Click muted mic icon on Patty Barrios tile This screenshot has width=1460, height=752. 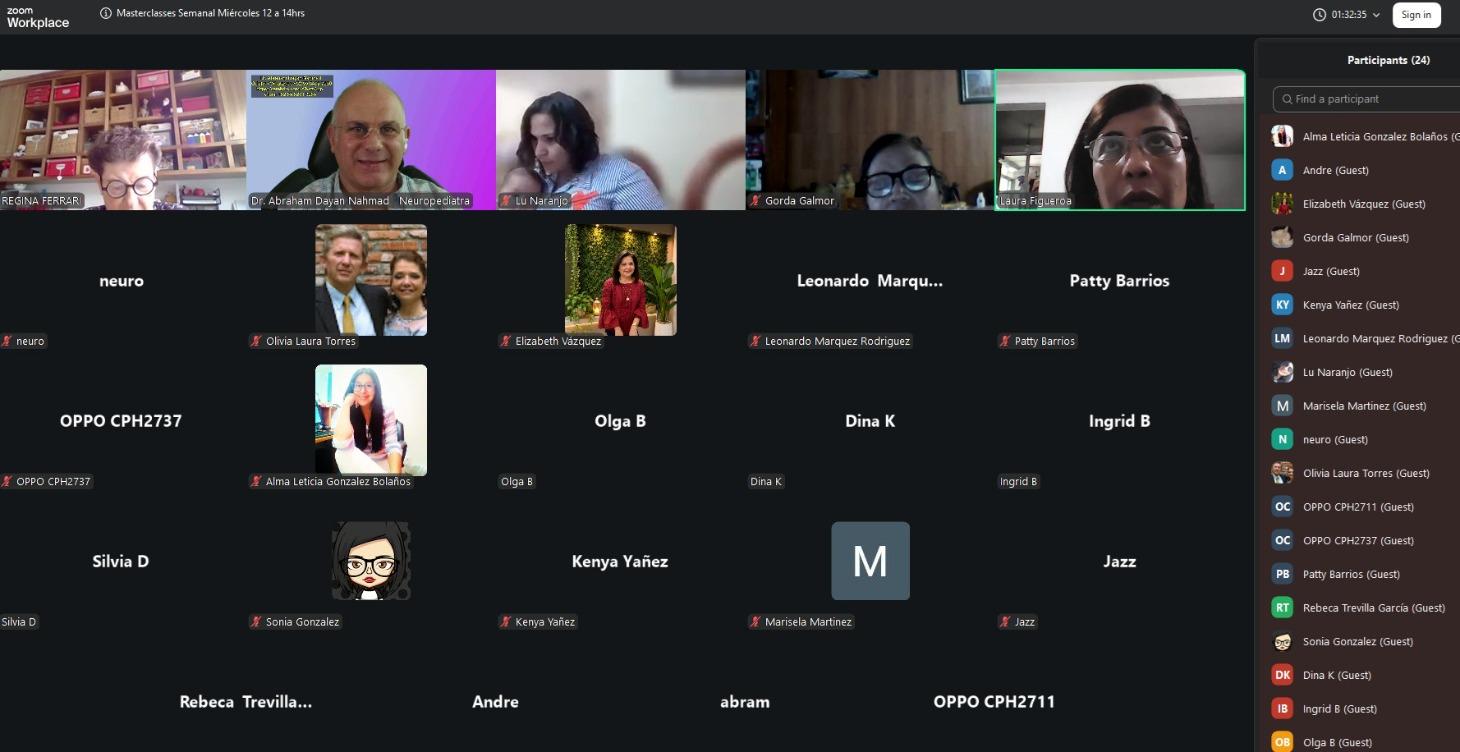[x=1005, y=341]
